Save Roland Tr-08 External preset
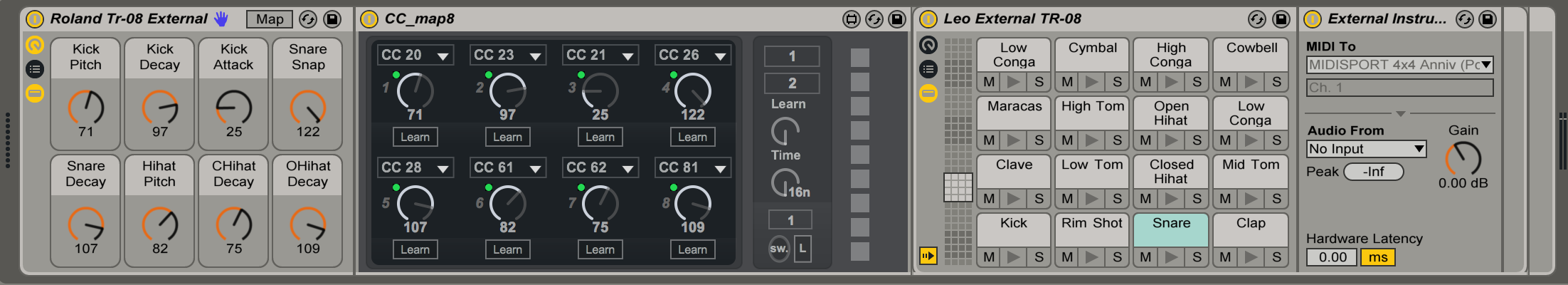The image size is (1568, 285). (x=332, y=19)
